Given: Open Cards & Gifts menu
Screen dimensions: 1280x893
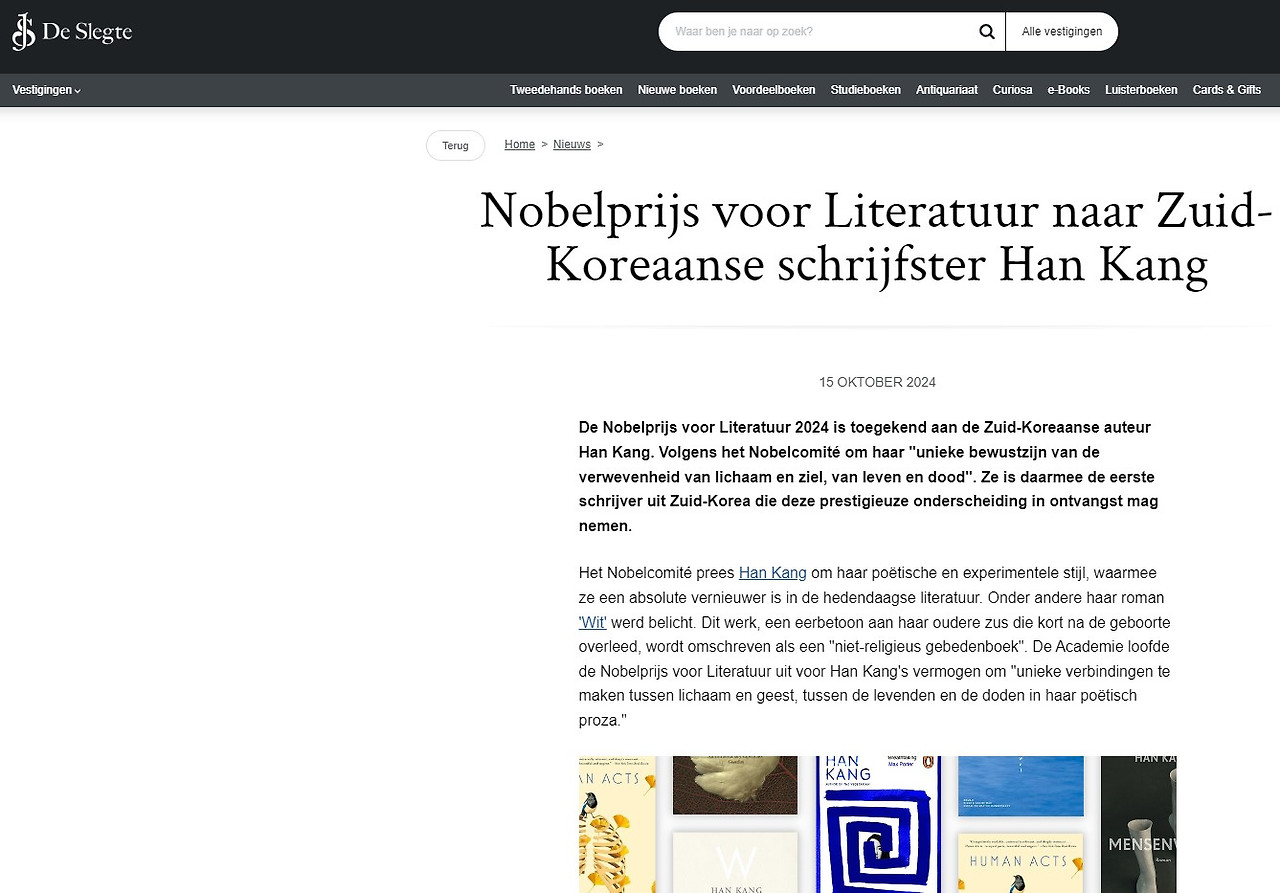Looking at the screenshot, I should (x=1227, y=90).
